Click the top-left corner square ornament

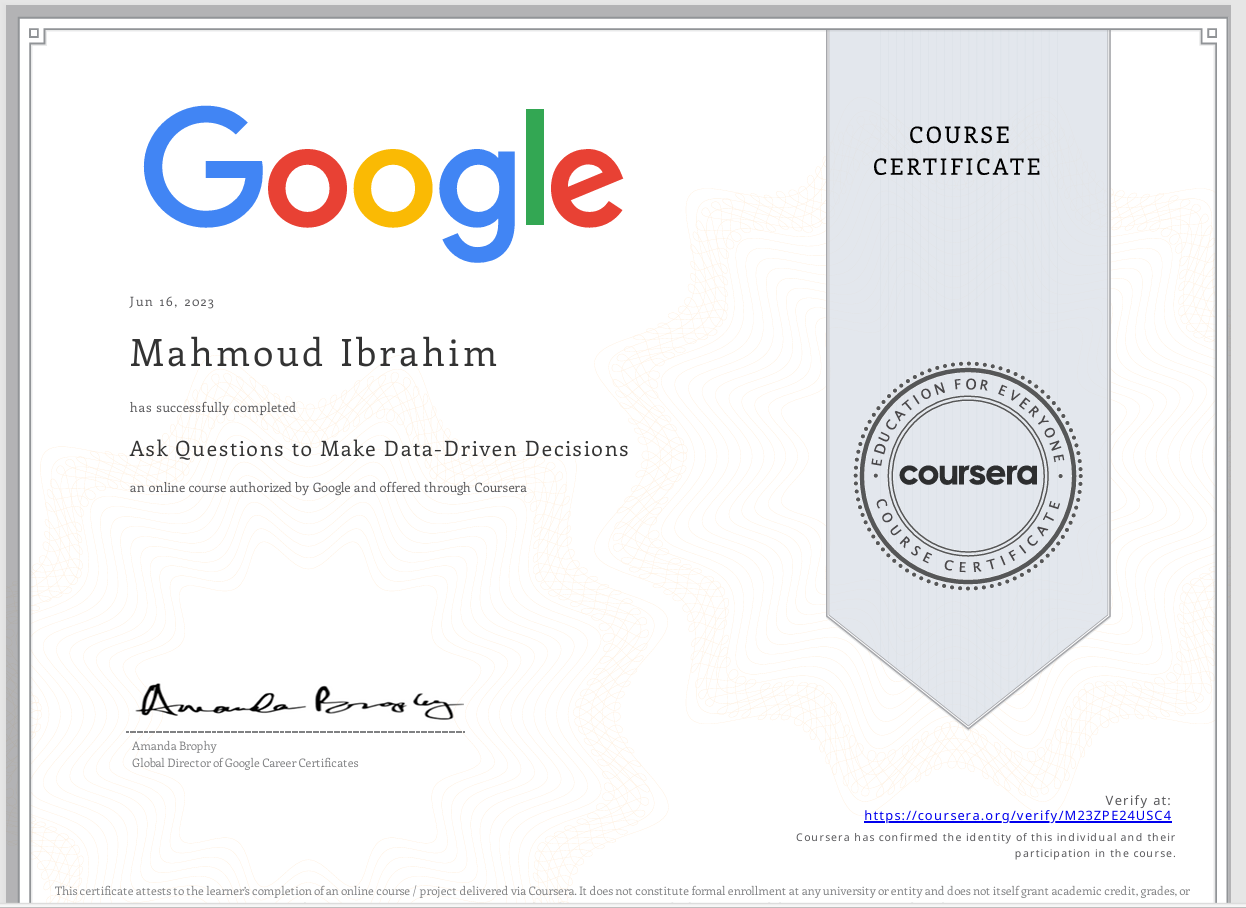[35, 34]
